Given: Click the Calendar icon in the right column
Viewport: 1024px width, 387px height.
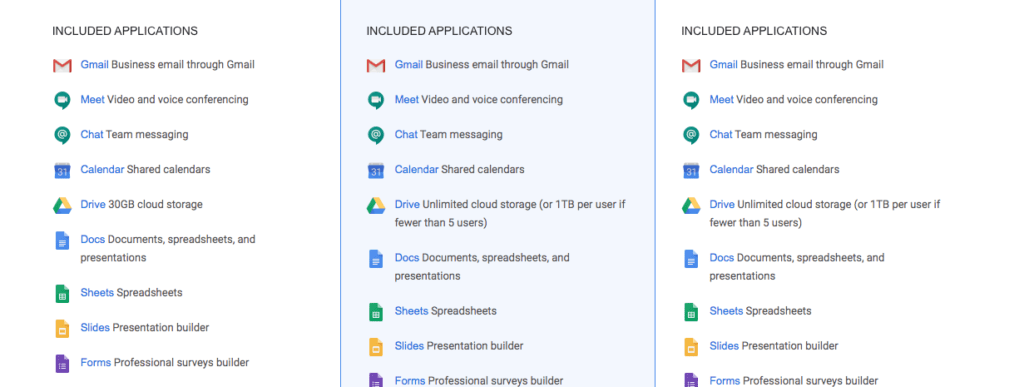Looking at the screenshot, I should (691, 170).
